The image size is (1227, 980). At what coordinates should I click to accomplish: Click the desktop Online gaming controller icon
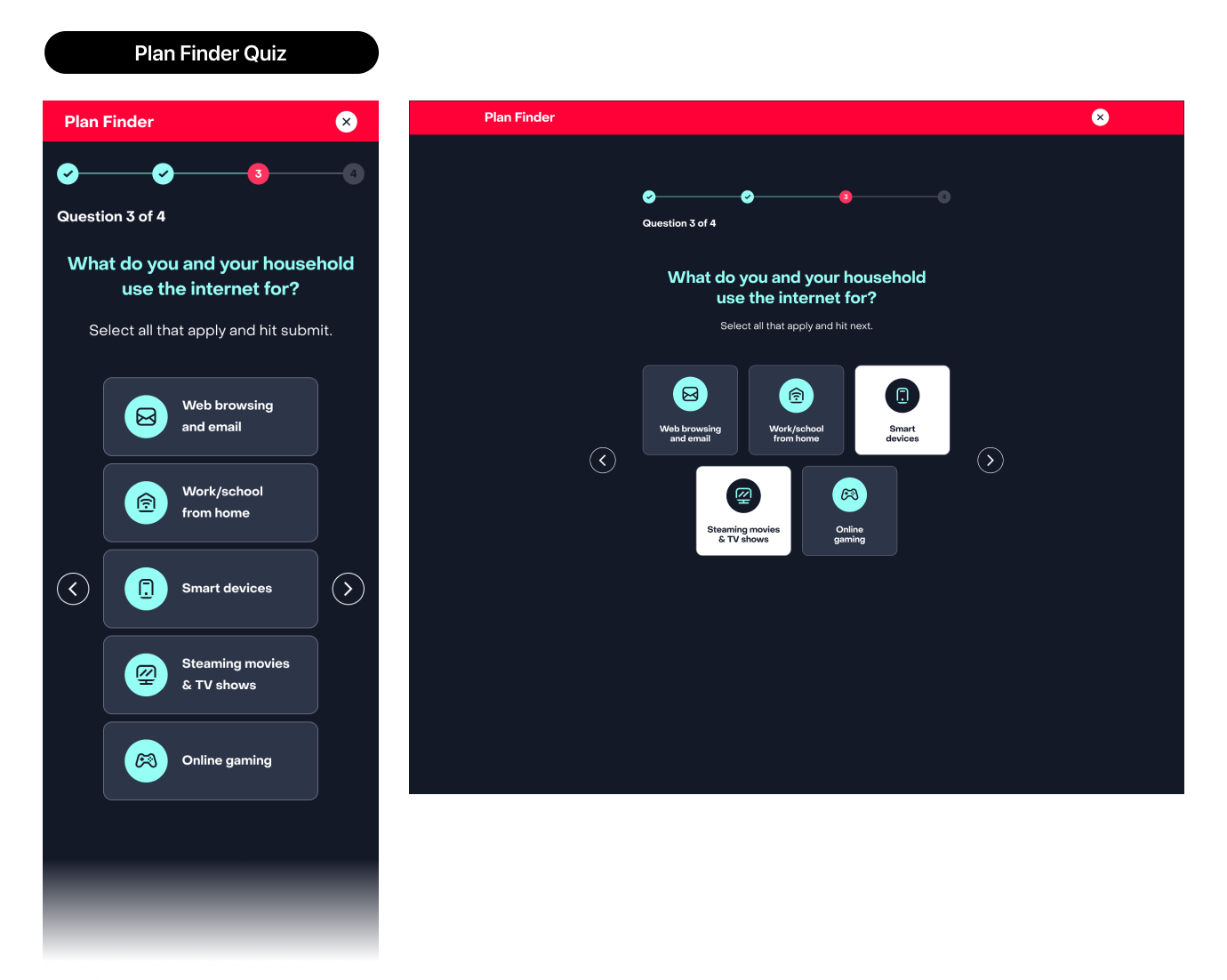(x=850, y=494)
